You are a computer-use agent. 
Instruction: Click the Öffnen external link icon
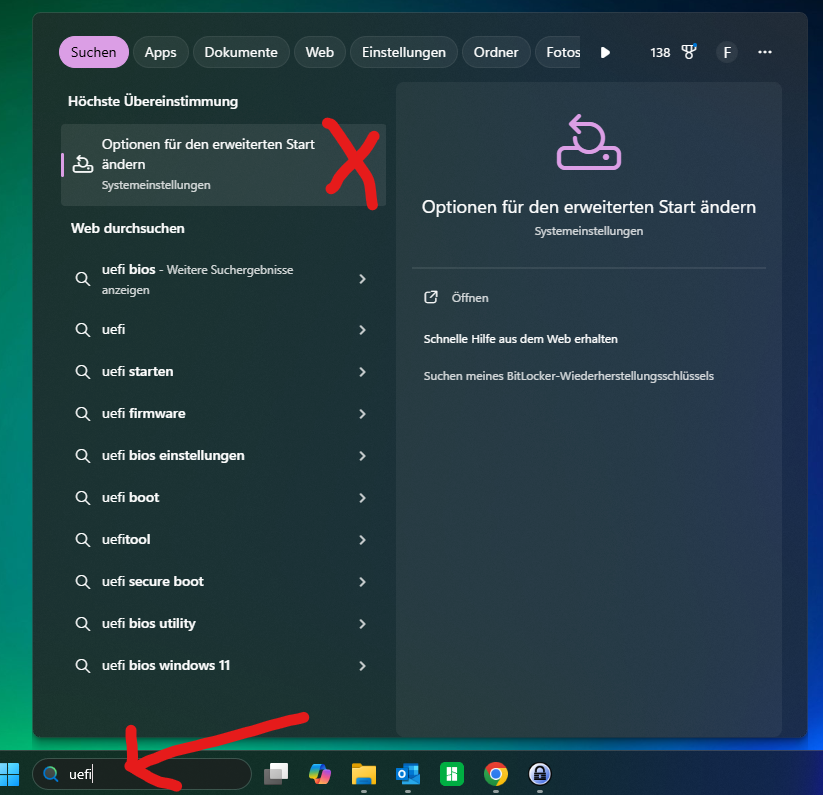431,298
